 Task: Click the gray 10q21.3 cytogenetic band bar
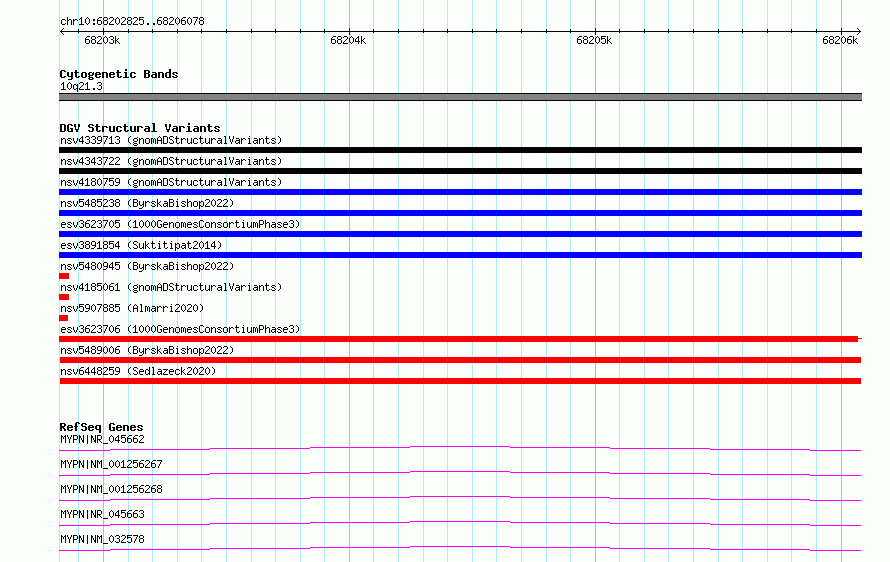[460, 97]
